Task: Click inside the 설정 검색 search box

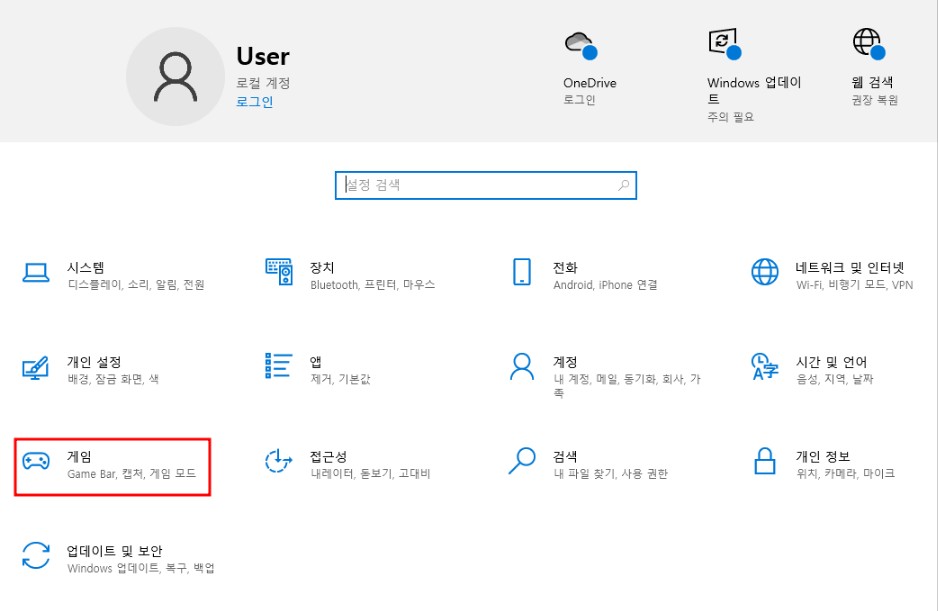Action: 485,185
